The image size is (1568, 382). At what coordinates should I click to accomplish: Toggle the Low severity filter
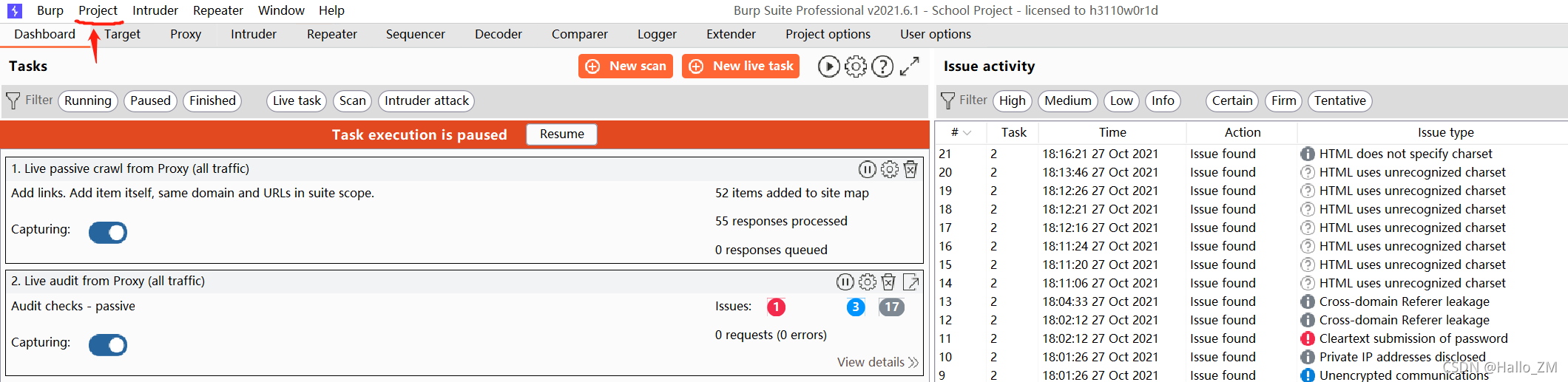(x=1121, y=100)
